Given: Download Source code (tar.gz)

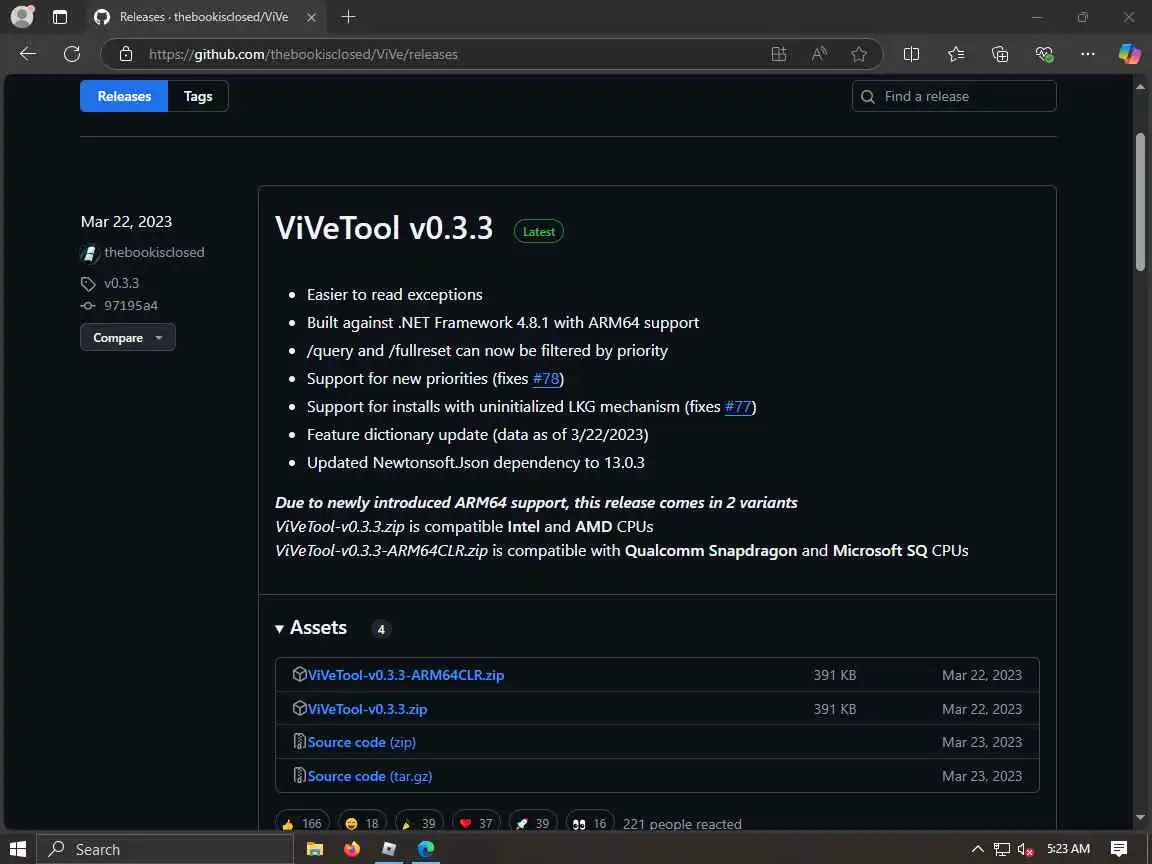Looking at the screenshot, I should tap(370, 776).
